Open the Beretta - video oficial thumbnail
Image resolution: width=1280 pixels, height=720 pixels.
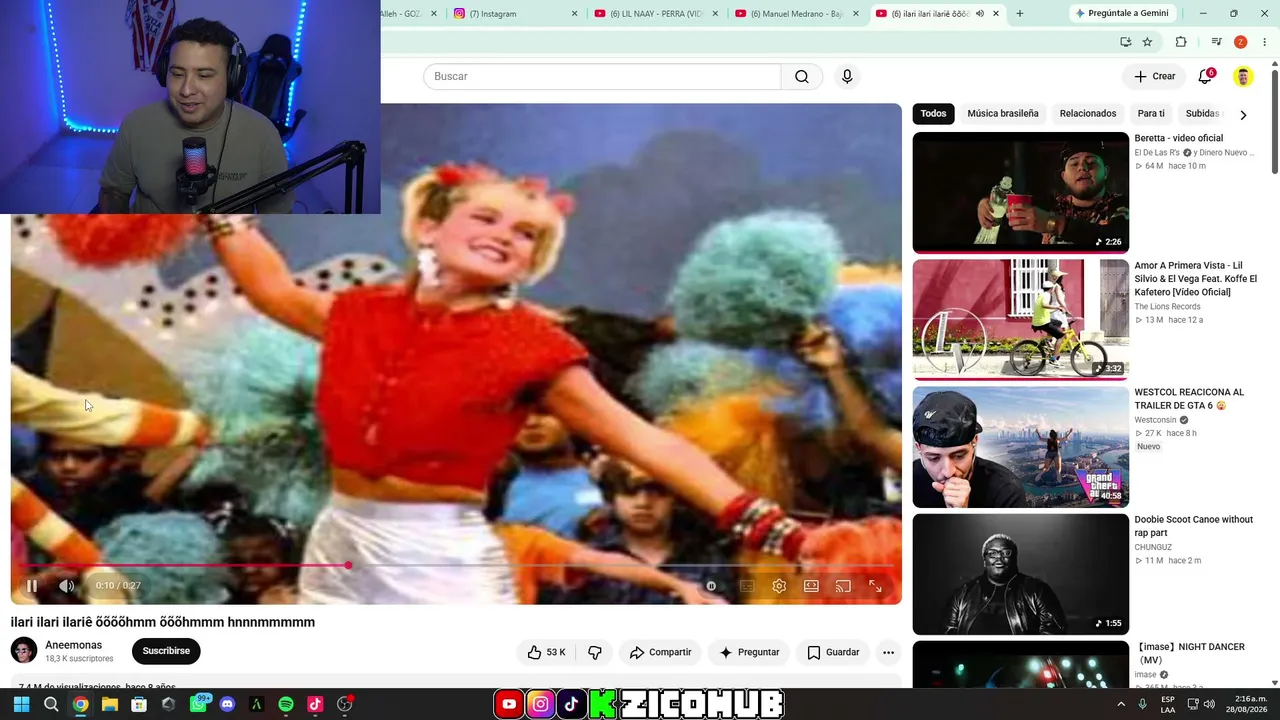[1020, 193]
